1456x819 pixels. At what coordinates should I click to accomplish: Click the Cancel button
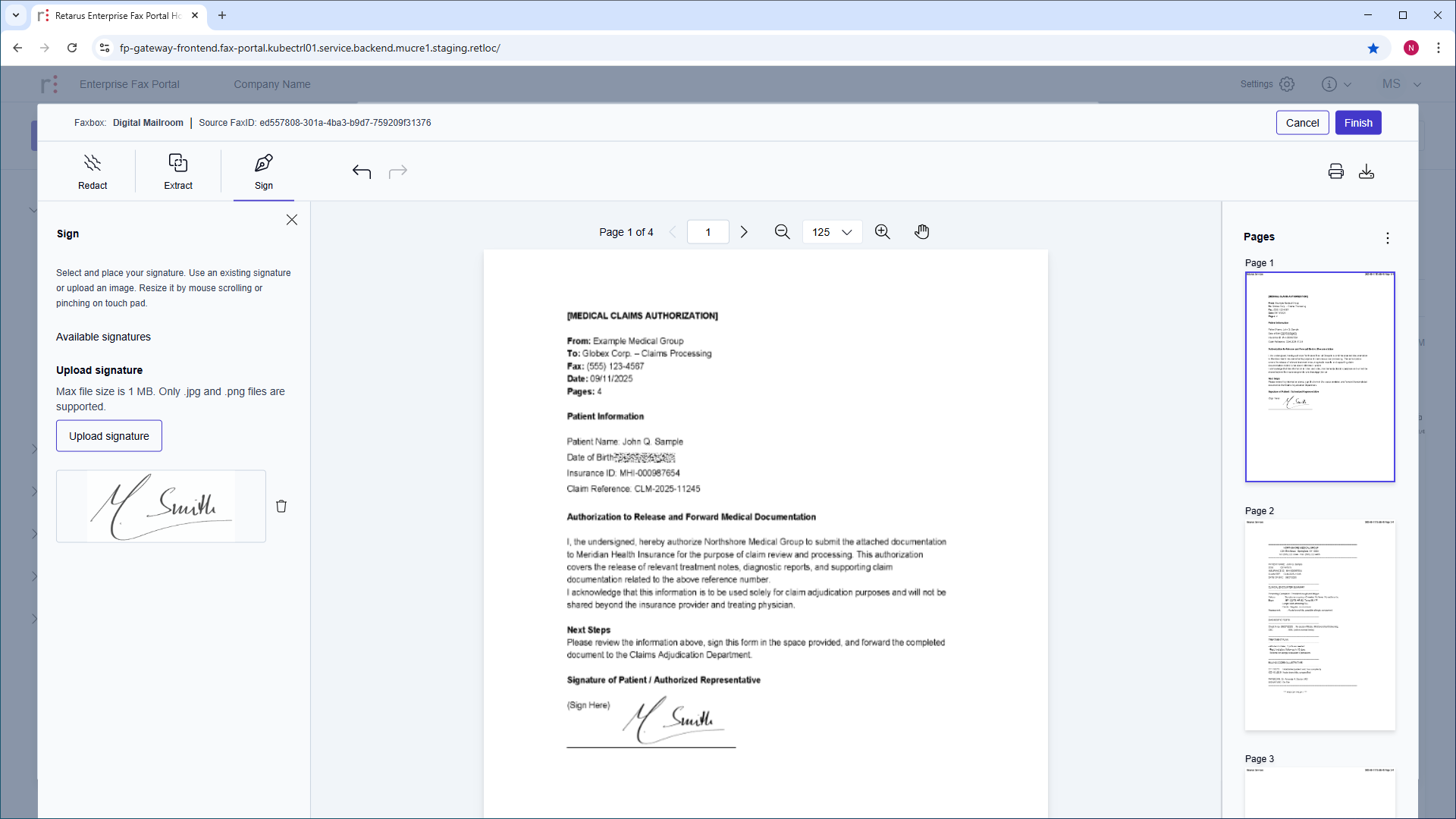(1302, 123)
